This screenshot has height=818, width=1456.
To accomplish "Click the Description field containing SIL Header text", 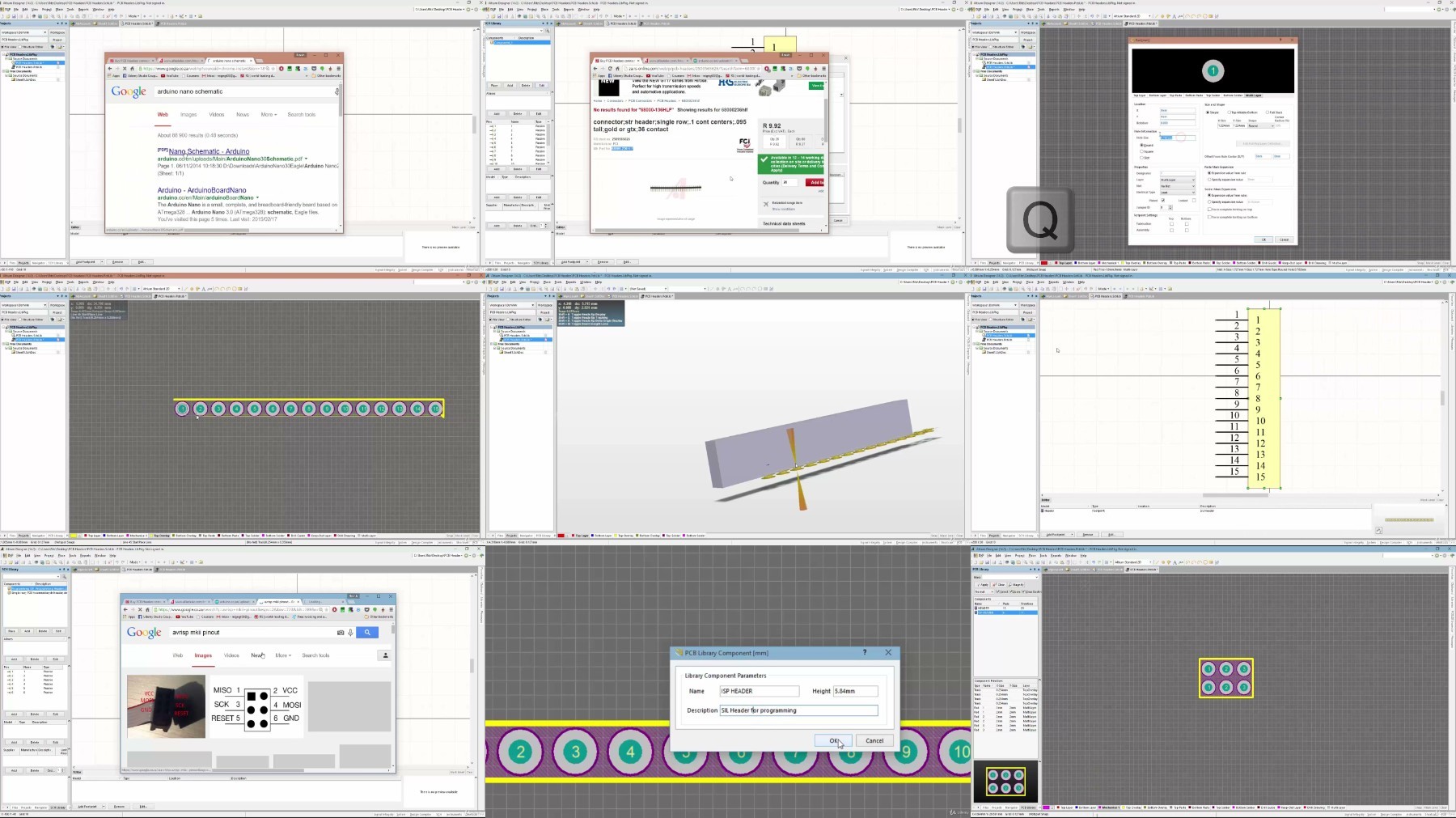I will (x=798, y=710).
